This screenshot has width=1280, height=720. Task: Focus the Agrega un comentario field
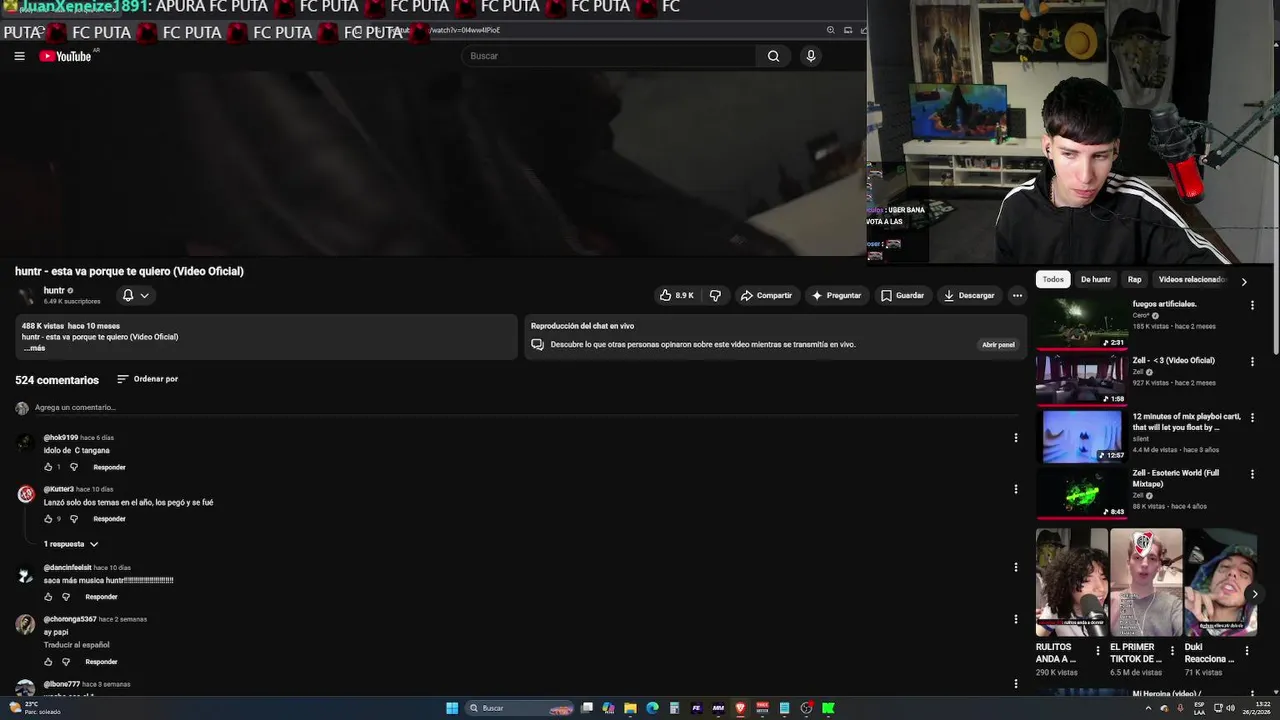coord(526,408)
